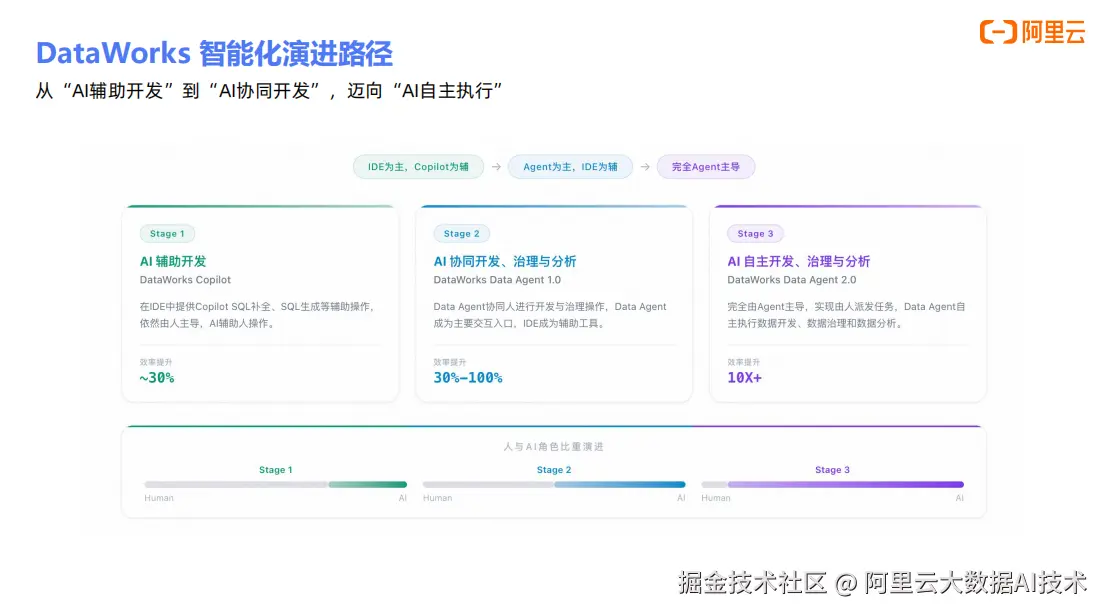Click the 'Stage 2' label above the ratio bar
Screen dimensions: 1106x615
pyautogui.click(x=554, y=470)
